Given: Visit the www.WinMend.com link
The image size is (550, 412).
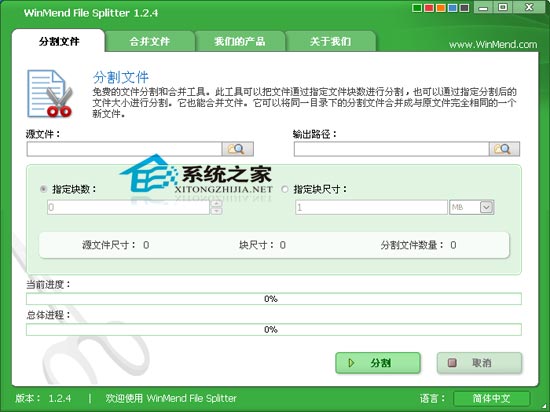Looking at the screenshot, I should click(493, 45).
